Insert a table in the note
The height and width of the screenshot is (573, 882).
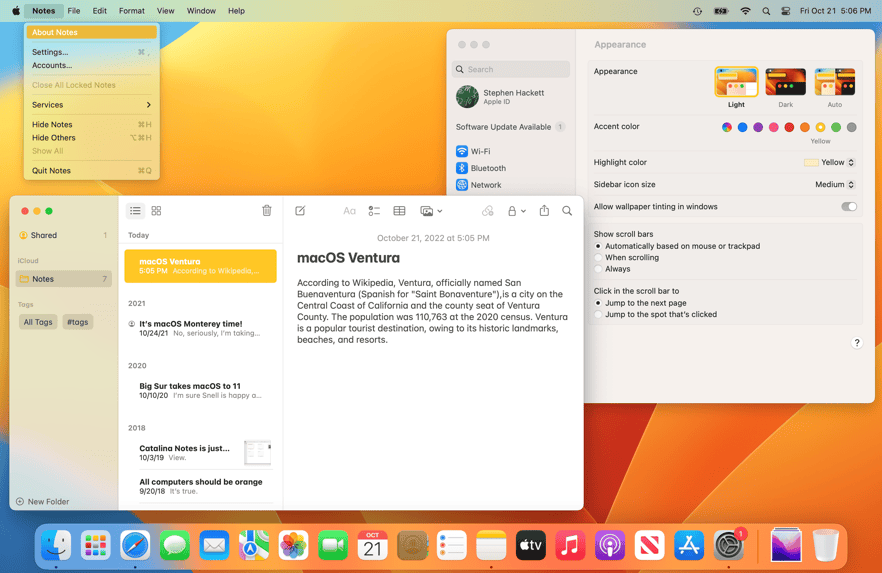tap(399, 211)
